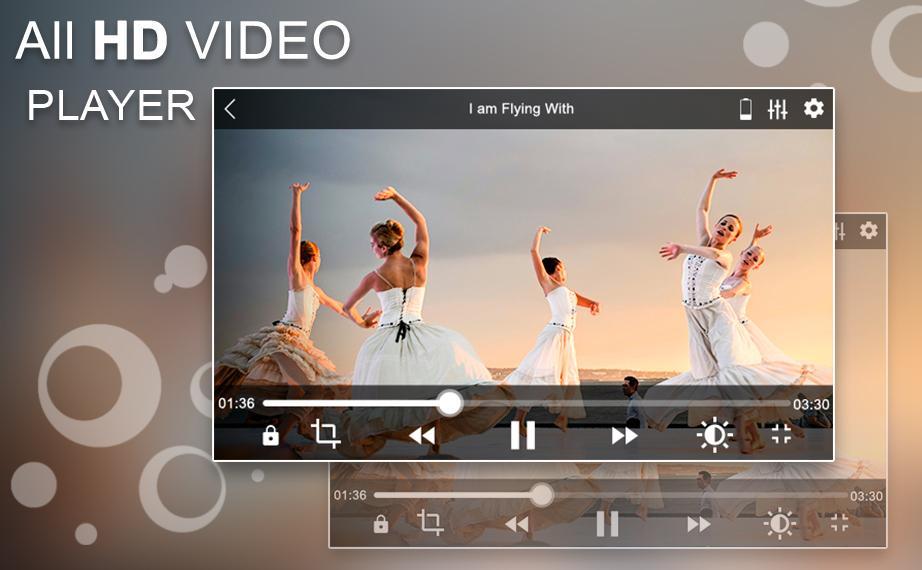Select crop tool in background player
Image resolution: width=922 pixels, height=570 pixels.
pyautogui.click(x=430, y=522)
